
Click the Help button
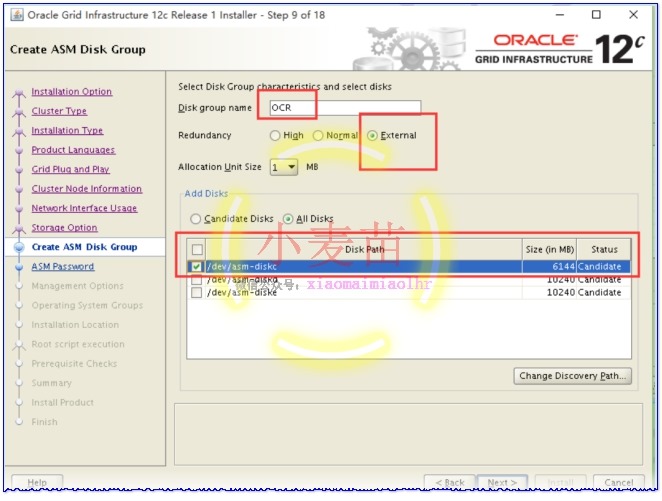tap(37, 482)
